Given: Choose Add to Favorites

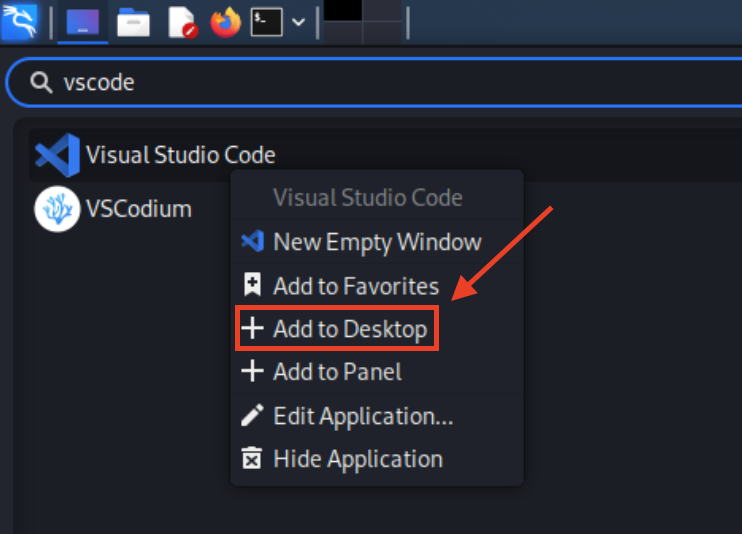Looking at the screenshot, I should (x=377, y=286).
